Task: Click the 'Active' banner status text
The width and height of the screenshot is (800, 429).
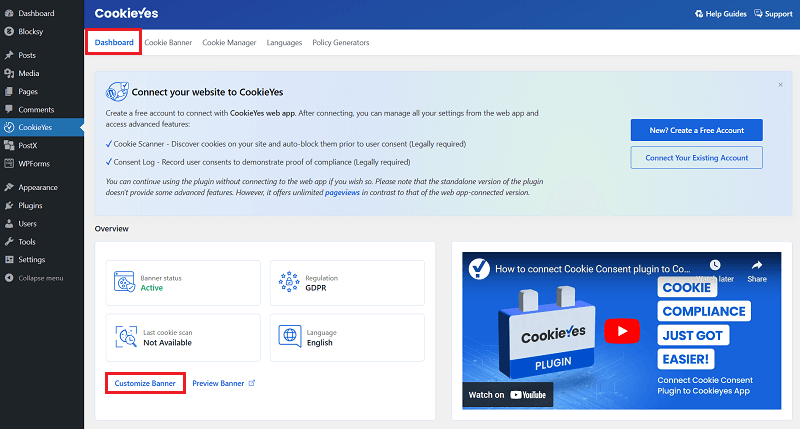Action: coord(152,288)
